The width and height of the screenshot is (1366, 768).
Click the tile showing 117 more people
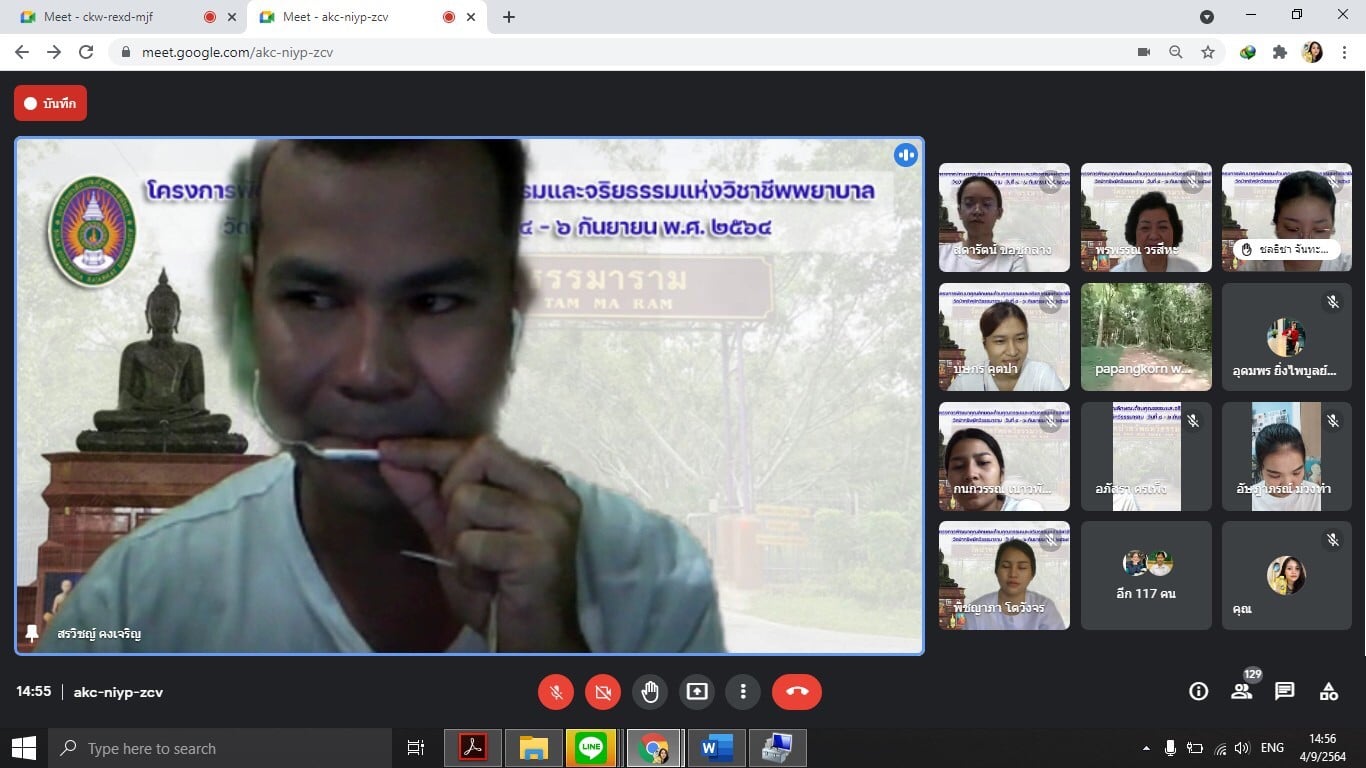(x=1146, y=576)
